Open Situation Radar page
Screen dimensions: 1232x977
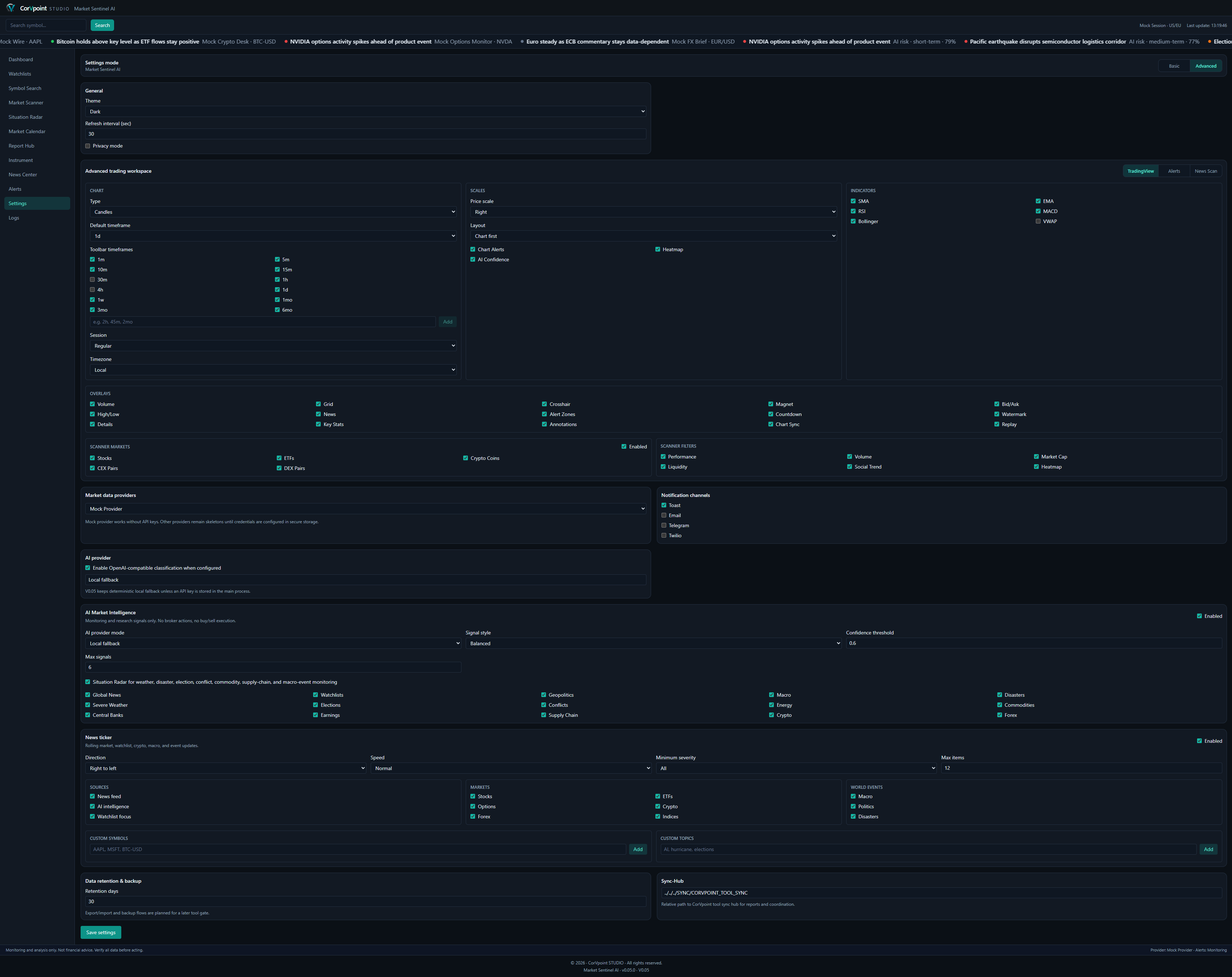click(x=37, y=117)
